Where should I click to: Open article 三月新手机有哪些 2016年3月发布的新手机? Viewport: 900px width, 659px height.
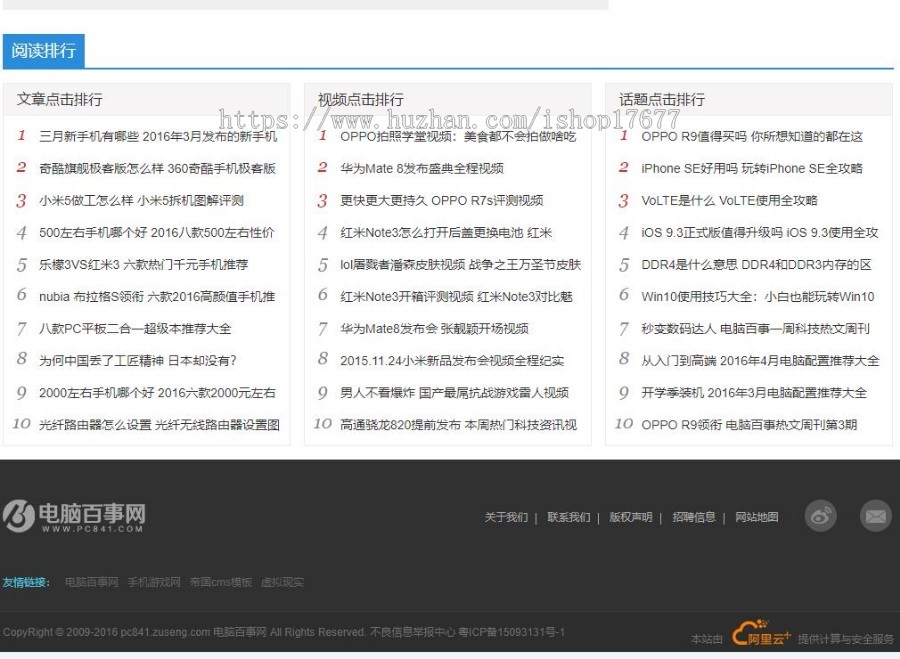(x=158, y=137)
